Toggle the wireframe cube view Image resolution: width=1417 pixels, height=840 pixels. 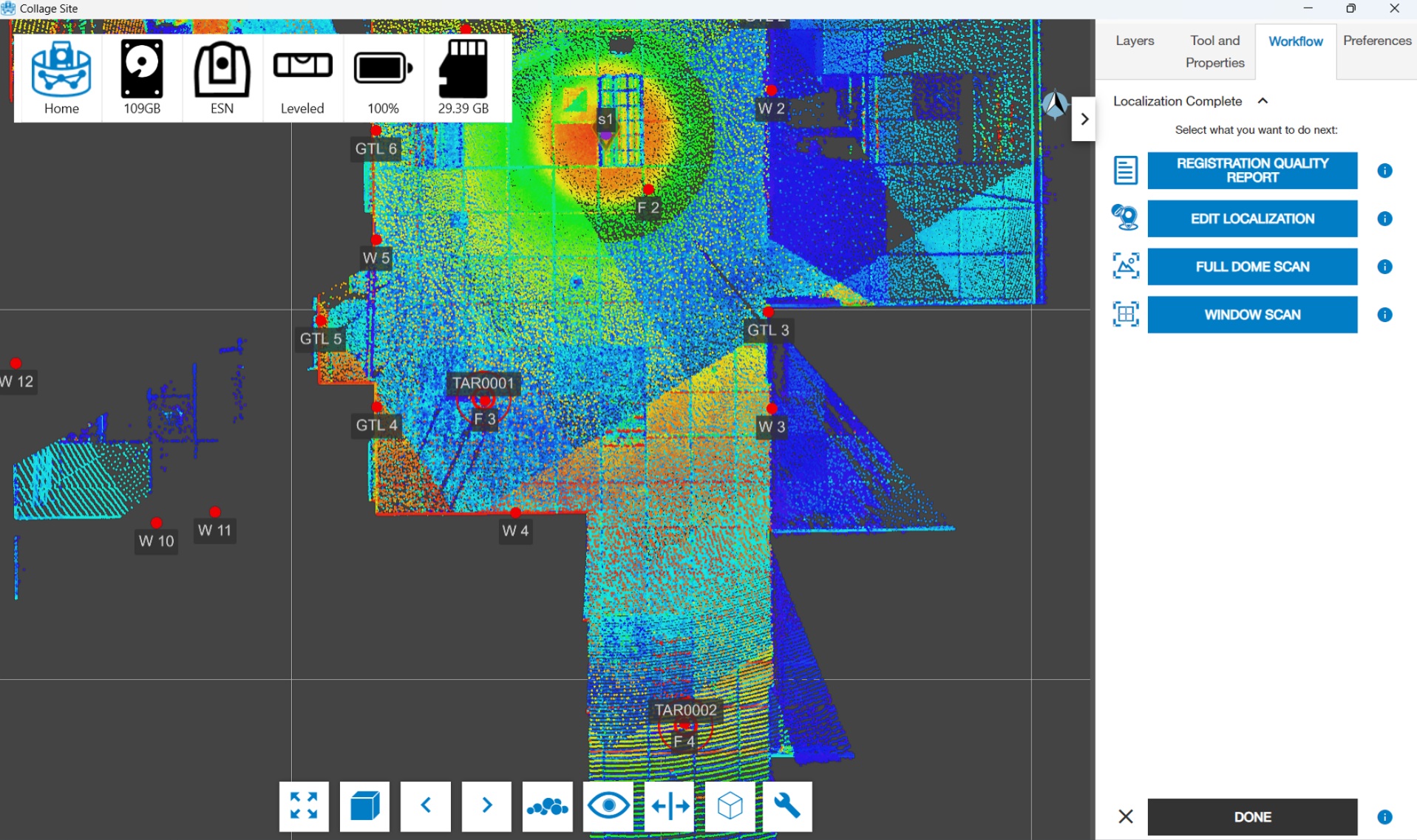pos(730,806)
